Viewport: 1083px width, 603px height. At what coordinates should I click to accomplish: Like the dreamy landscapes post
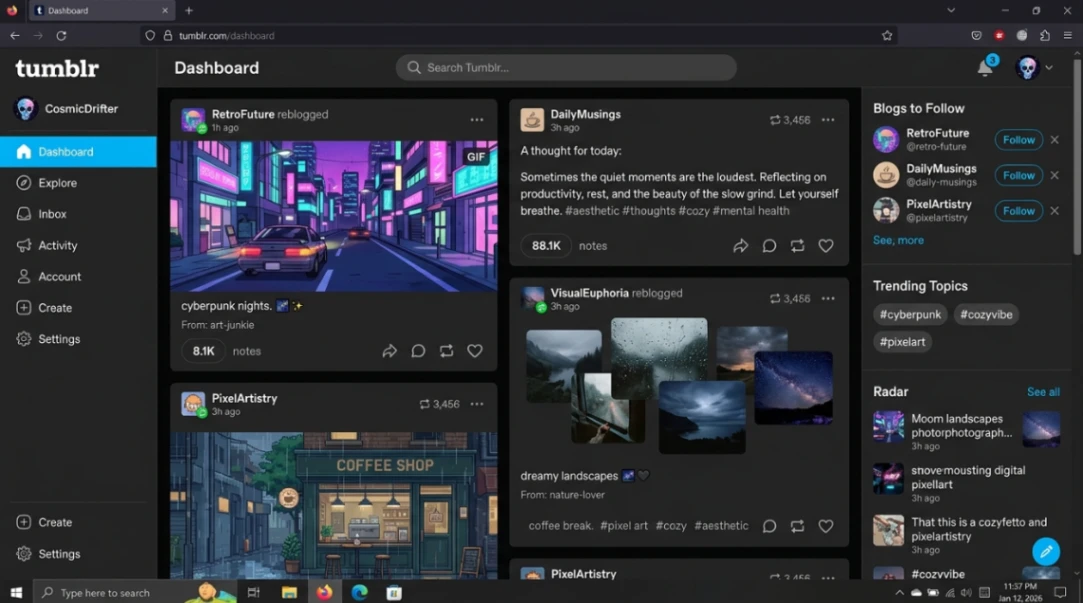pos(825,526)
